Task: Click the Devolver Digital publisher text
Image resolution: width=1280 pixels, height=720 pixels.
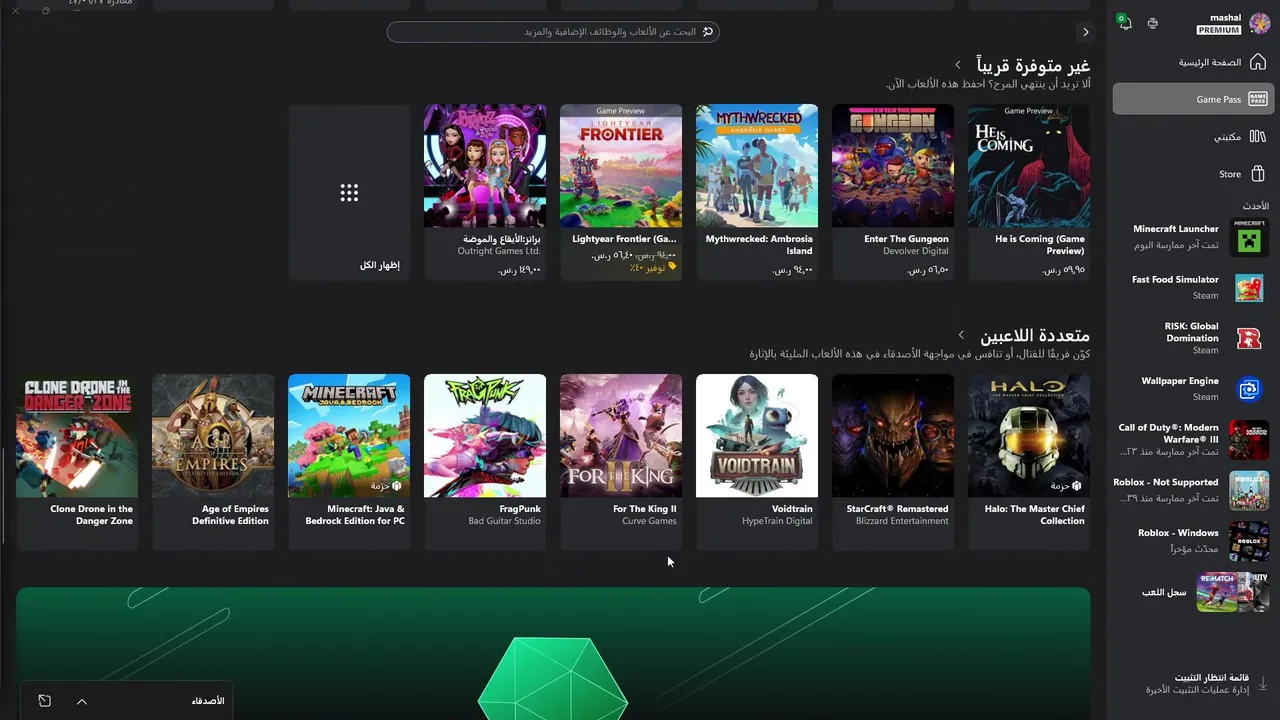Action: click(915, 251)
